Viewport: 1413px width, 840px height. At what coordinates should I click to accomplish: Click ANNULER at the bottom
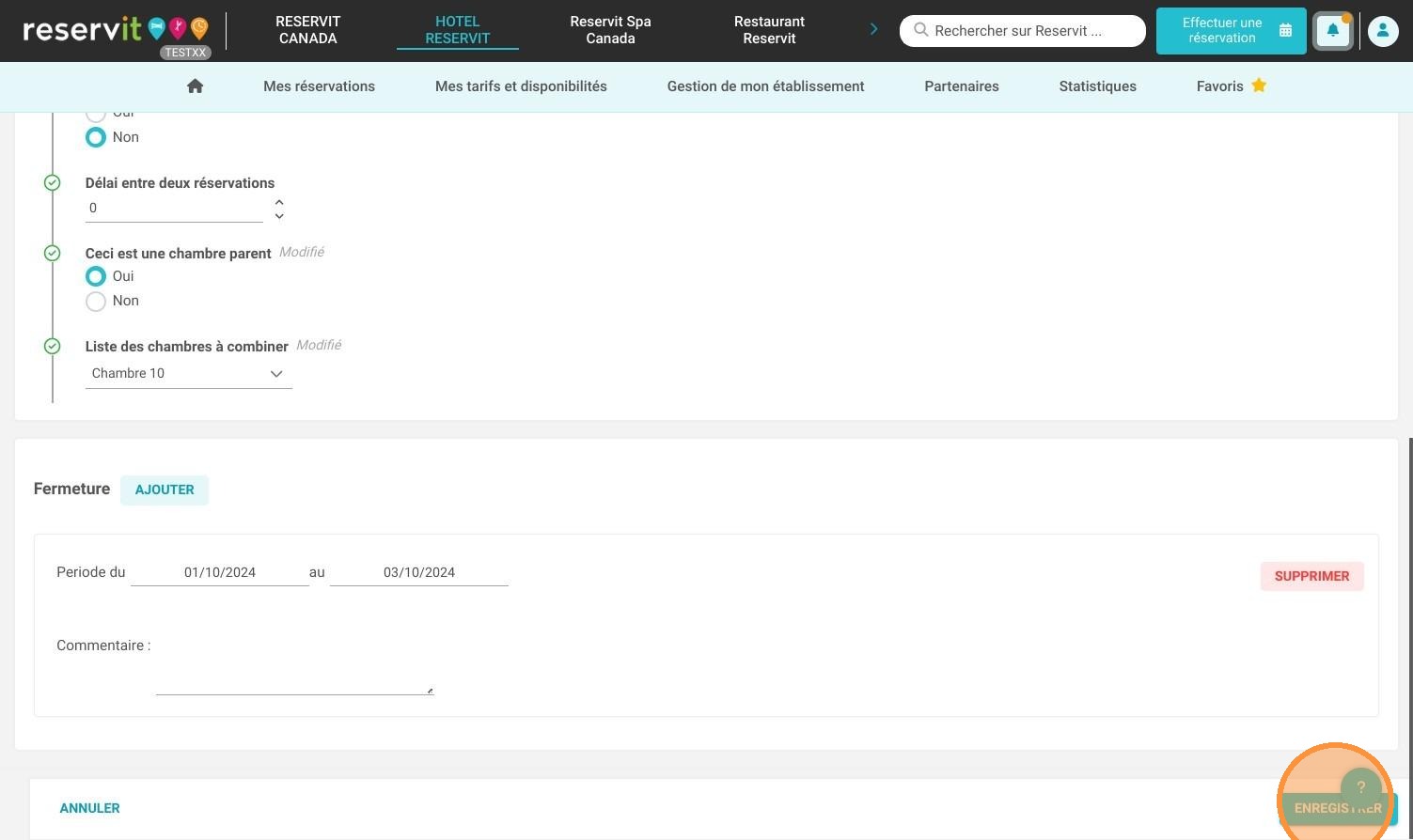[x=89, y=808]
